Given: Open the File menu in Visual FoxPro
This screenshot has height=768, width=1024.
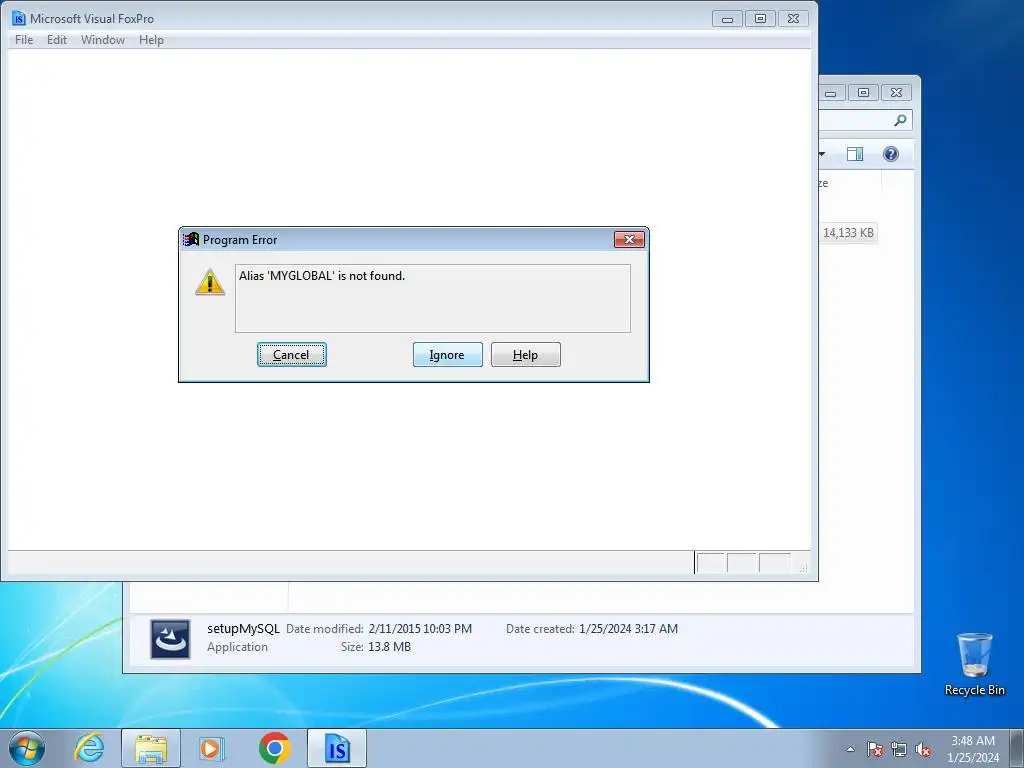Looking at the screenshot, I should click(x=24, y=40).
